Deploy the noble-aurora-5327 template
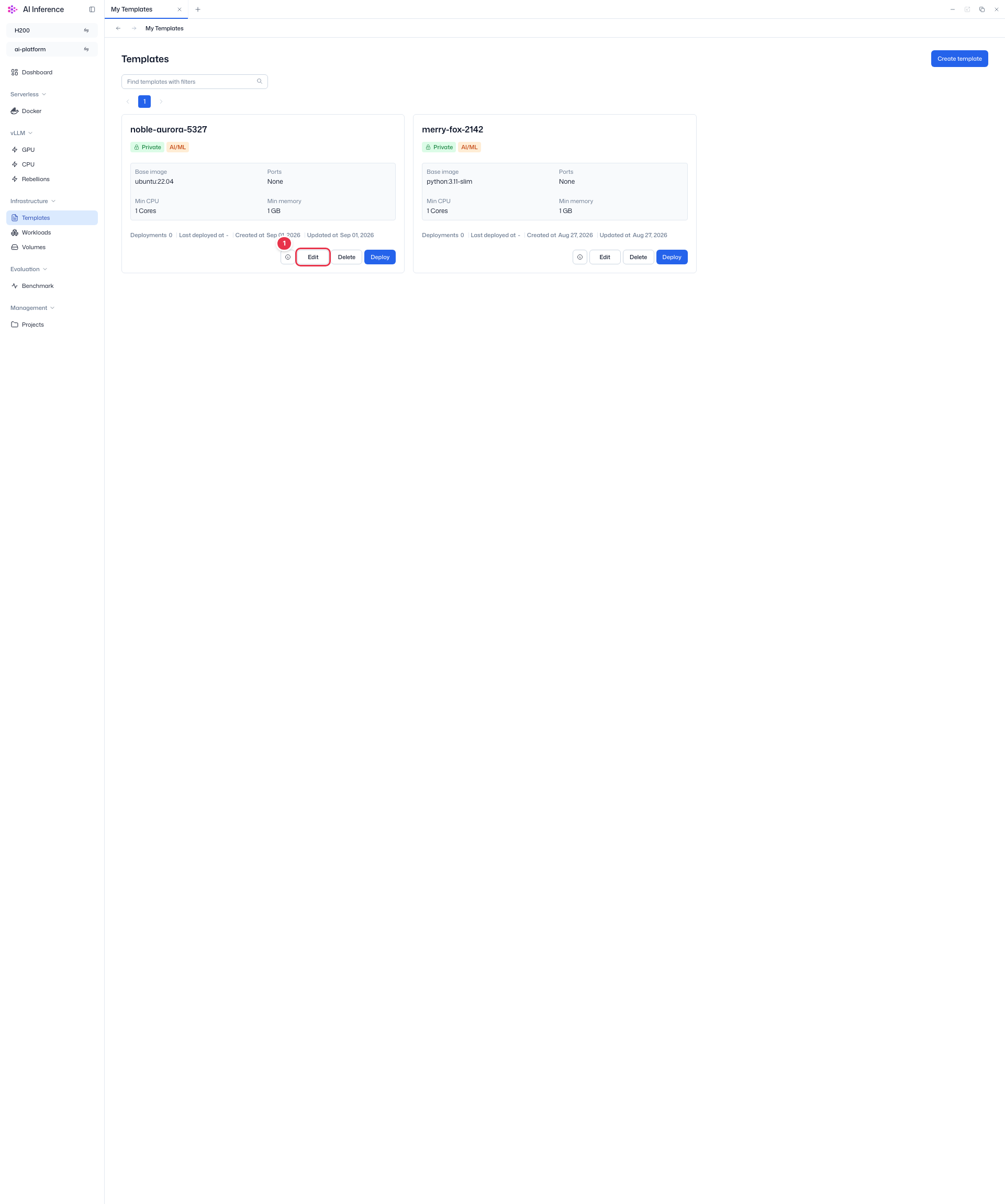 [379, 257]
